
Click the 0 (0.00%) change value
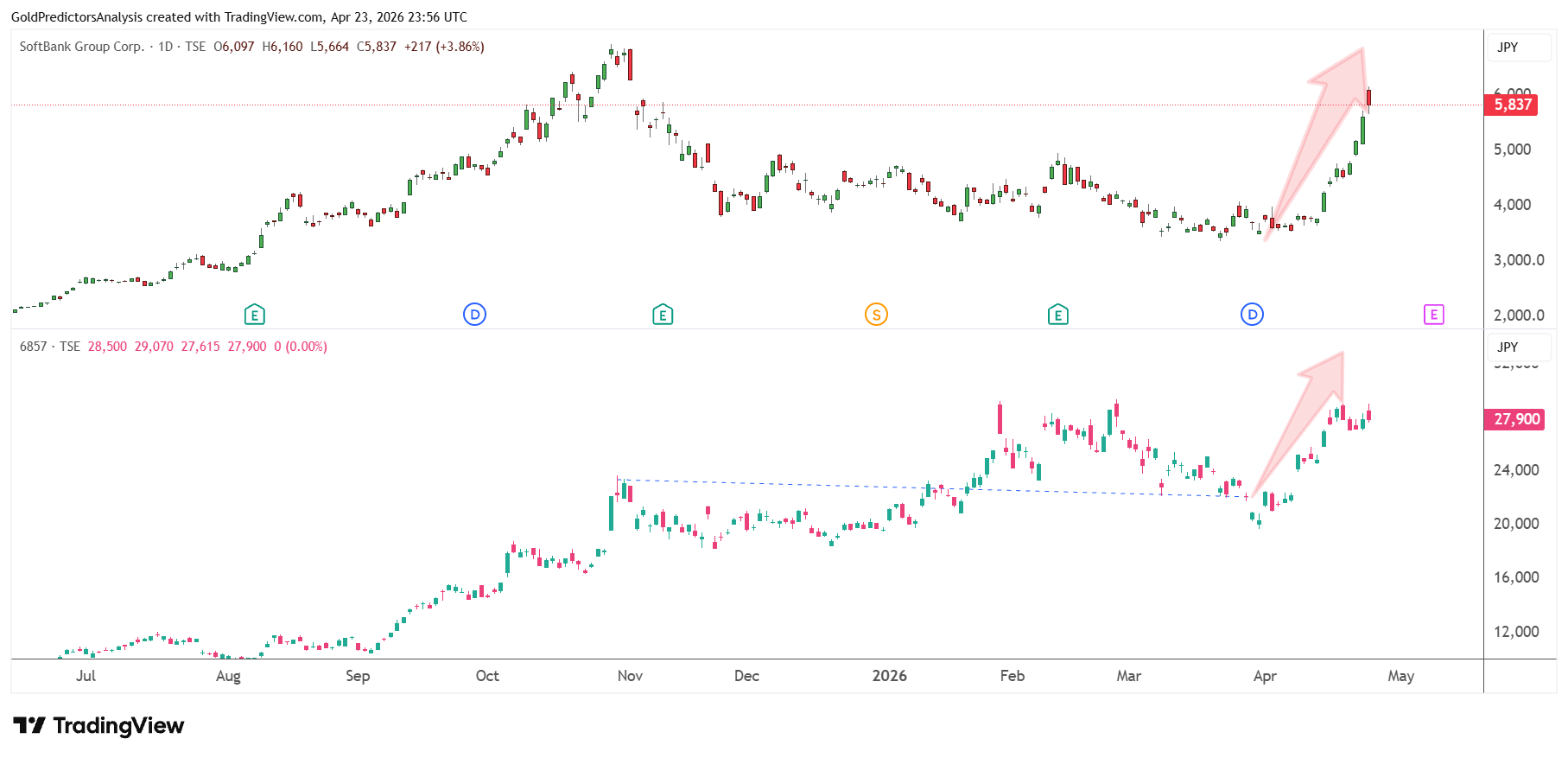[301, 347]
